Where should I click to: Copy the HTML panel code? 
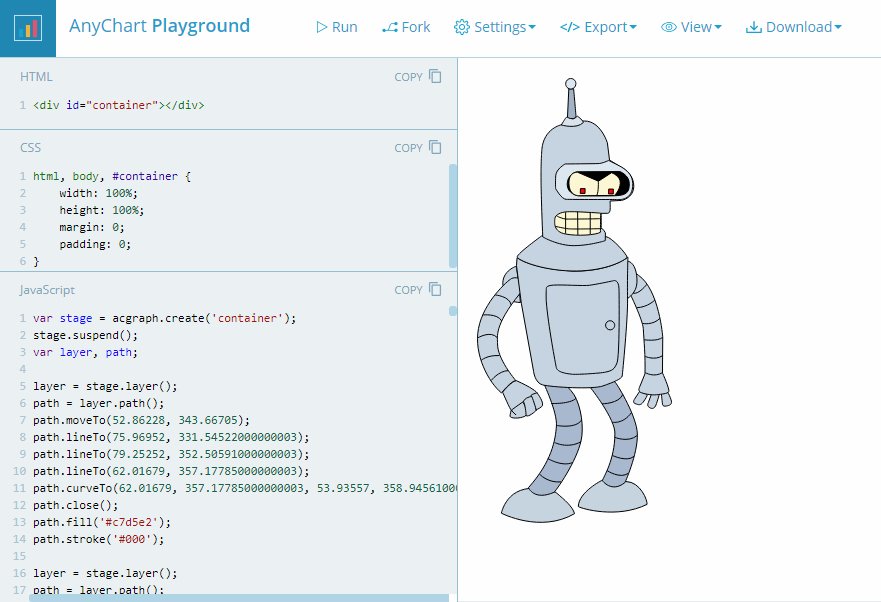pyautogui.click(x=418, y=76)
